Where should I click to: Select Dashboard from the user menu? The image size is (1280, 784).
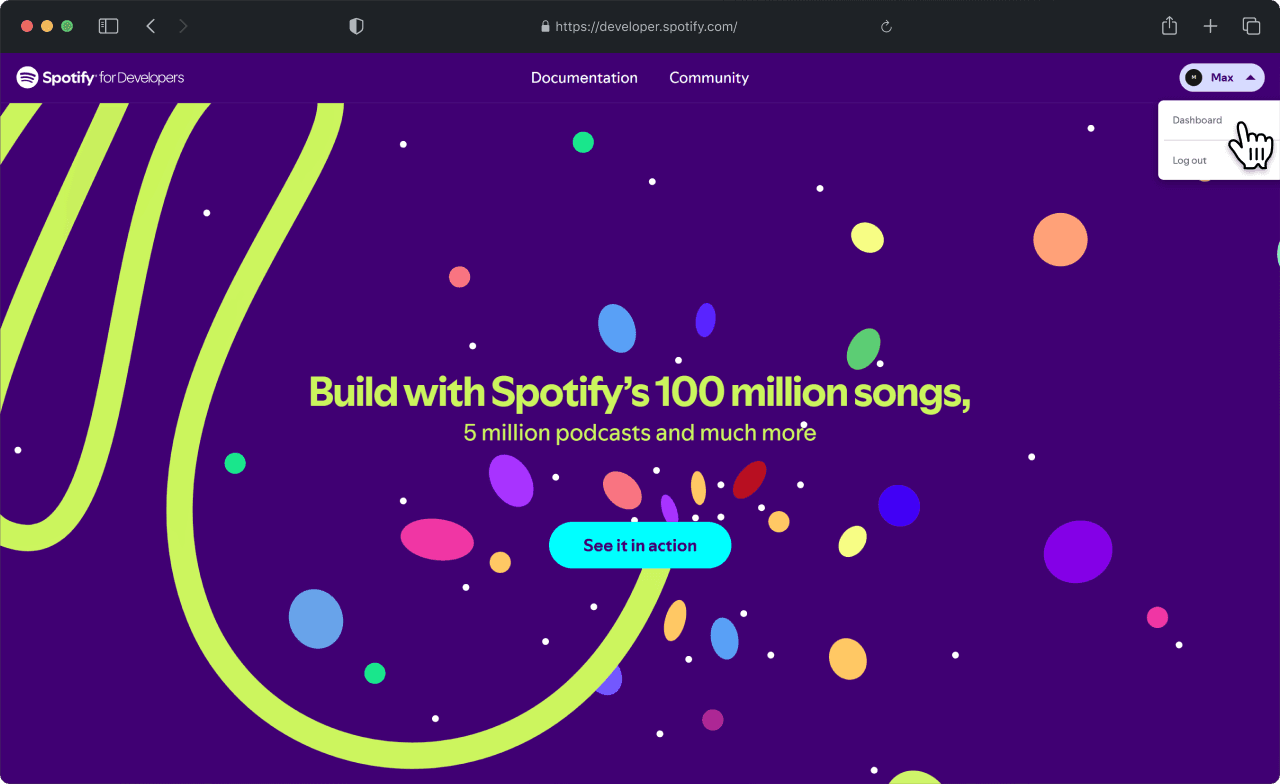click(x=1197, y=120)
